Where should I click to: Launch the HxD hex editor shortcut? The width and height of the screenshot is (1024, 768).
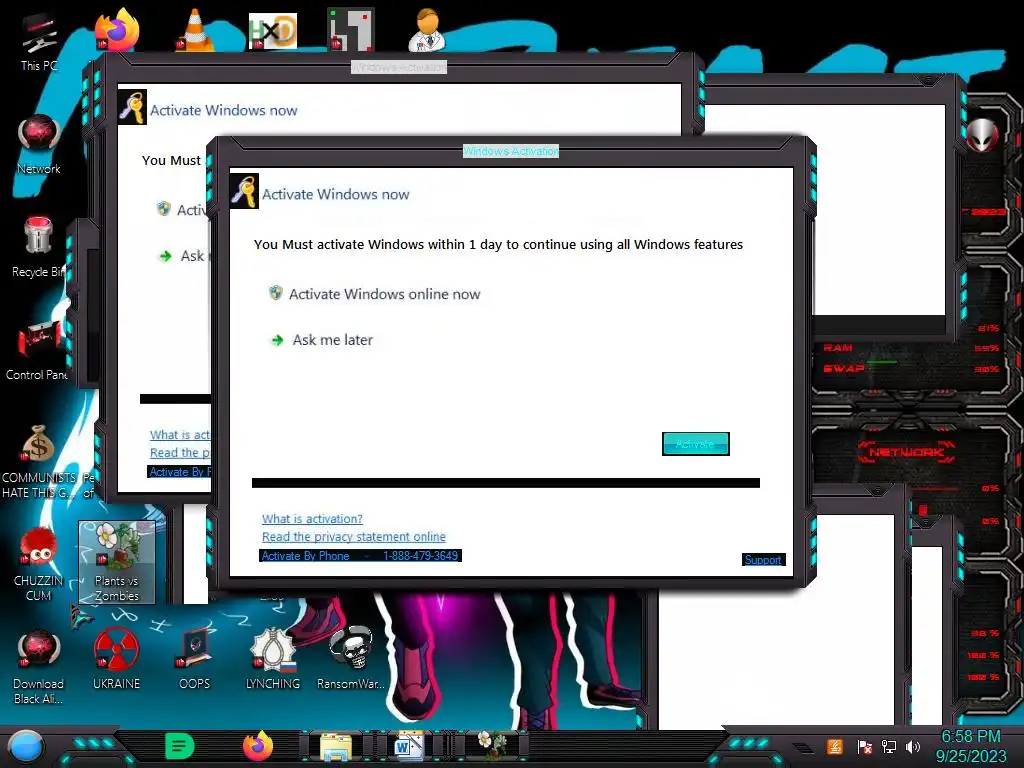point(273,30)
